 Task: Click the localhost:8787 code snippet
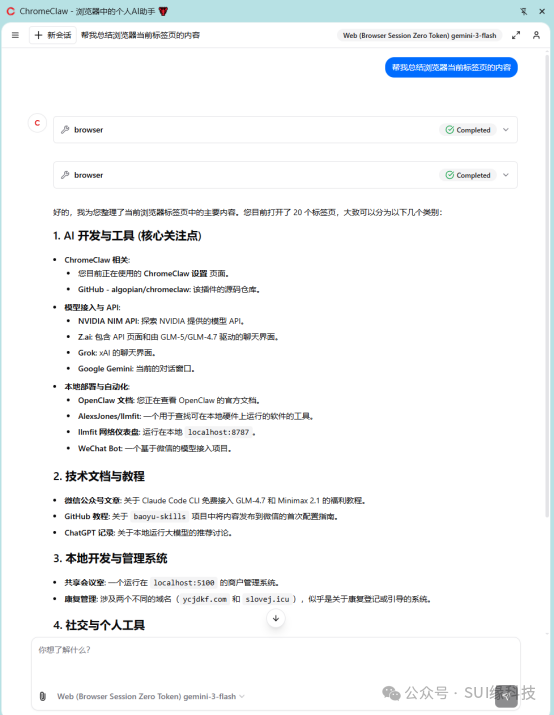point(219,432)
